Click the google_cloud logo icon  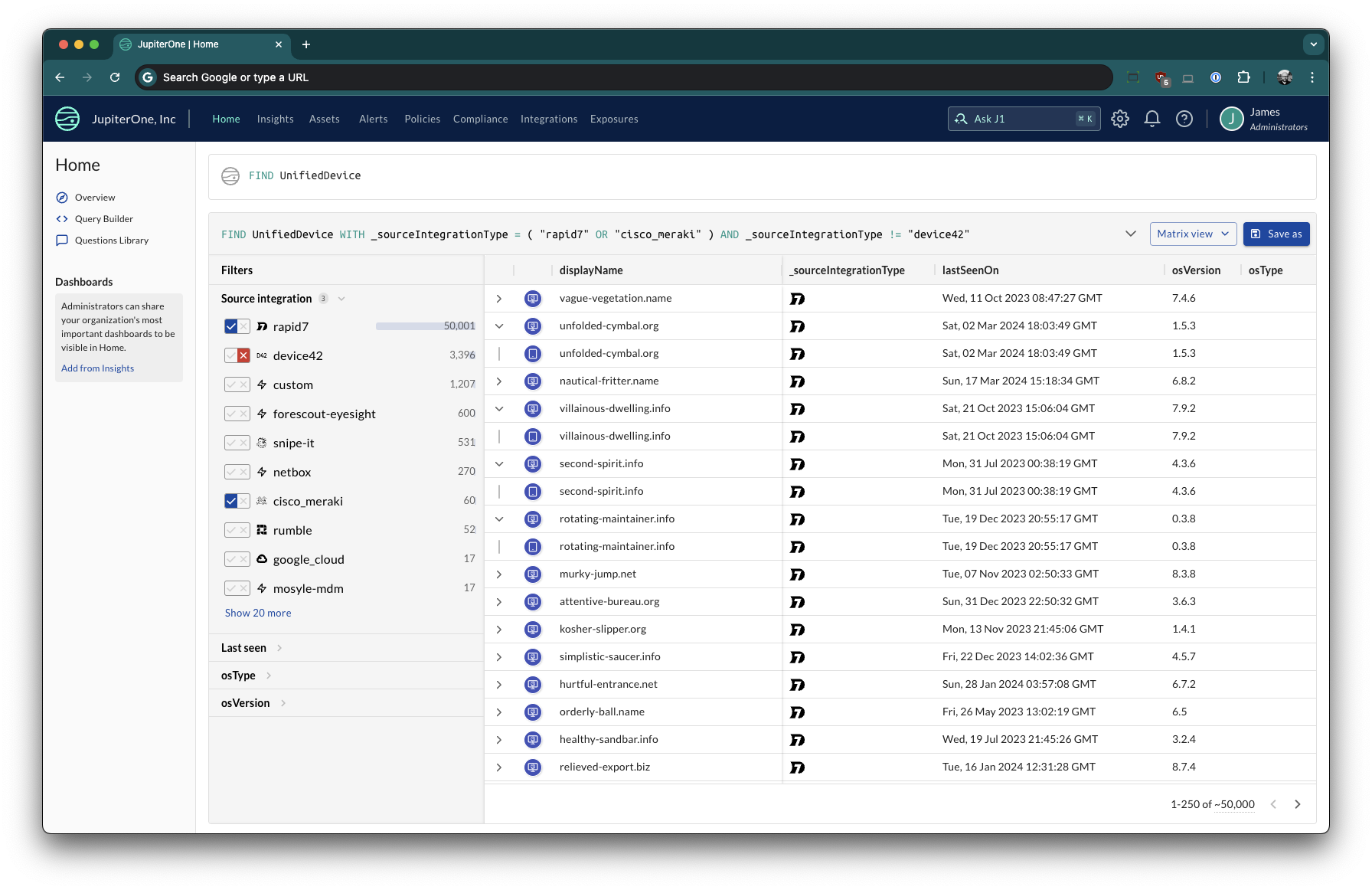(x=262, y=559)
